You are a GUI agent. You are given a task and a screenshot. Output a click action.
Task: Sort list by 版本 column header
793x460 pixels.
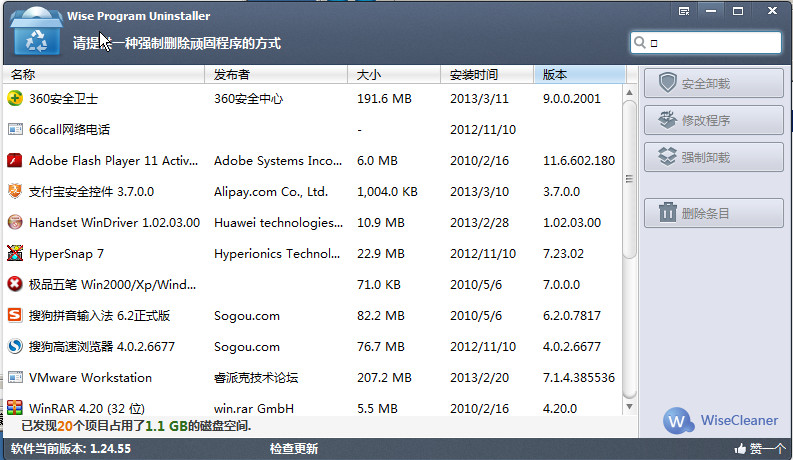pyautogui.click(x=580, y=75)
